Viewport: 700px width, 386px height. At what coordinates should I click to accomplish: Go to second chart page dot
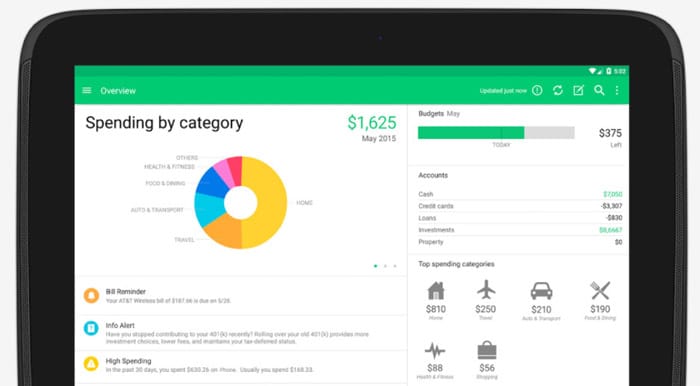[x=385, y=266]
